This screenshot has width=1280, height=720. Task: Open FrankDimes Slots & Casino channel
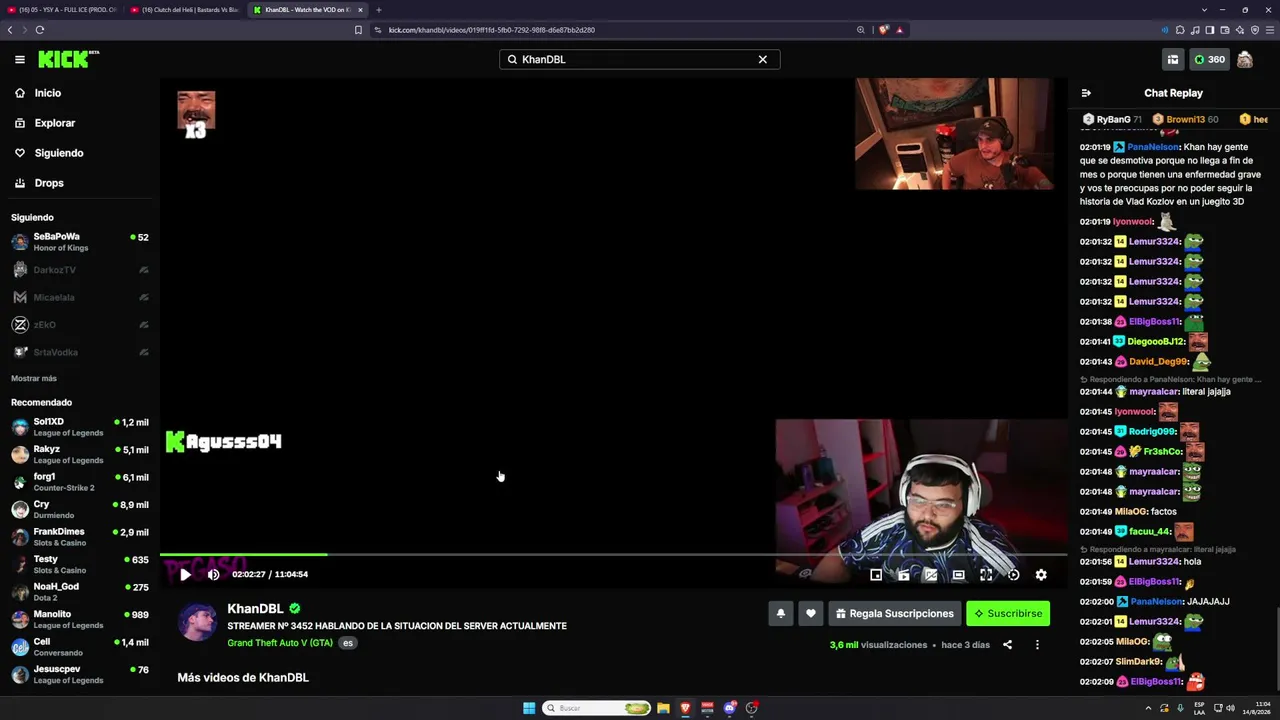coord(80,537)
